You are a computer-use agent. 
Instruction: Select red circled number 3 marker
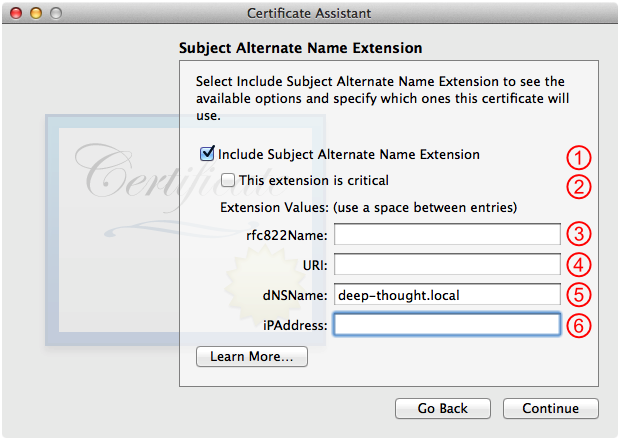pos(579,236)
